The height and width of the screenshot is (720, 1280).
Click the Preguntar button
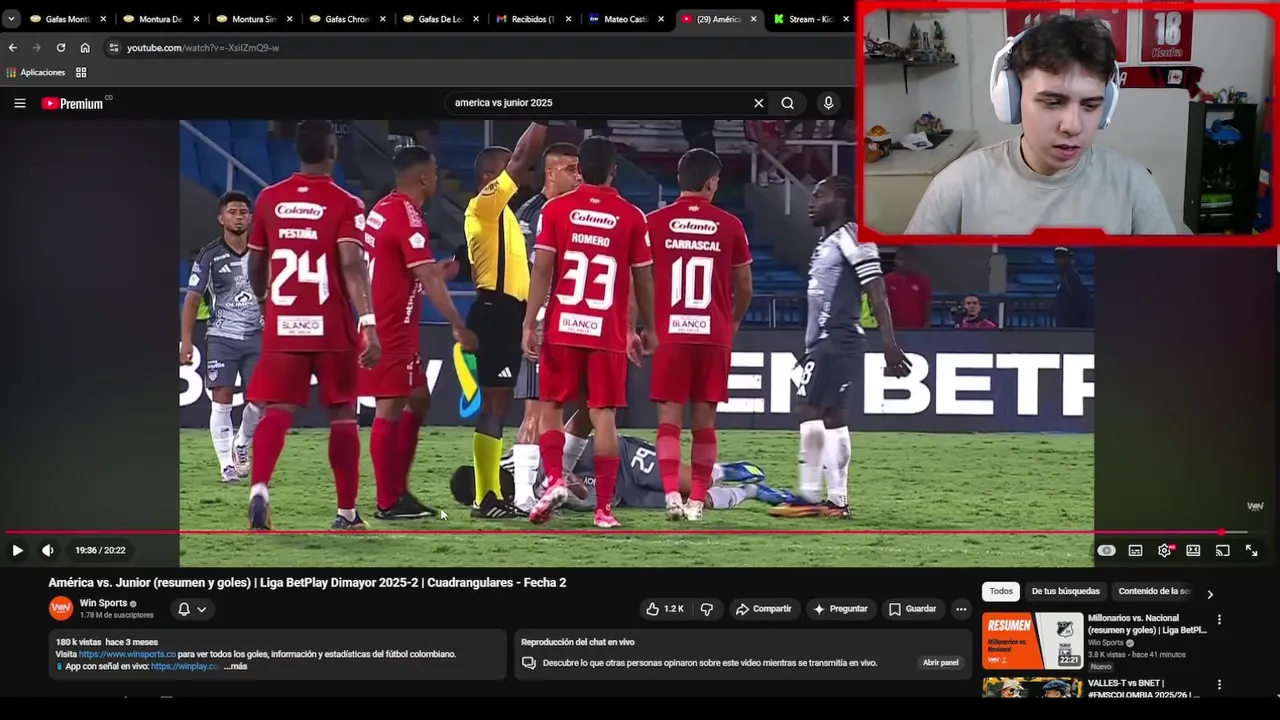[x=840, y=609]
